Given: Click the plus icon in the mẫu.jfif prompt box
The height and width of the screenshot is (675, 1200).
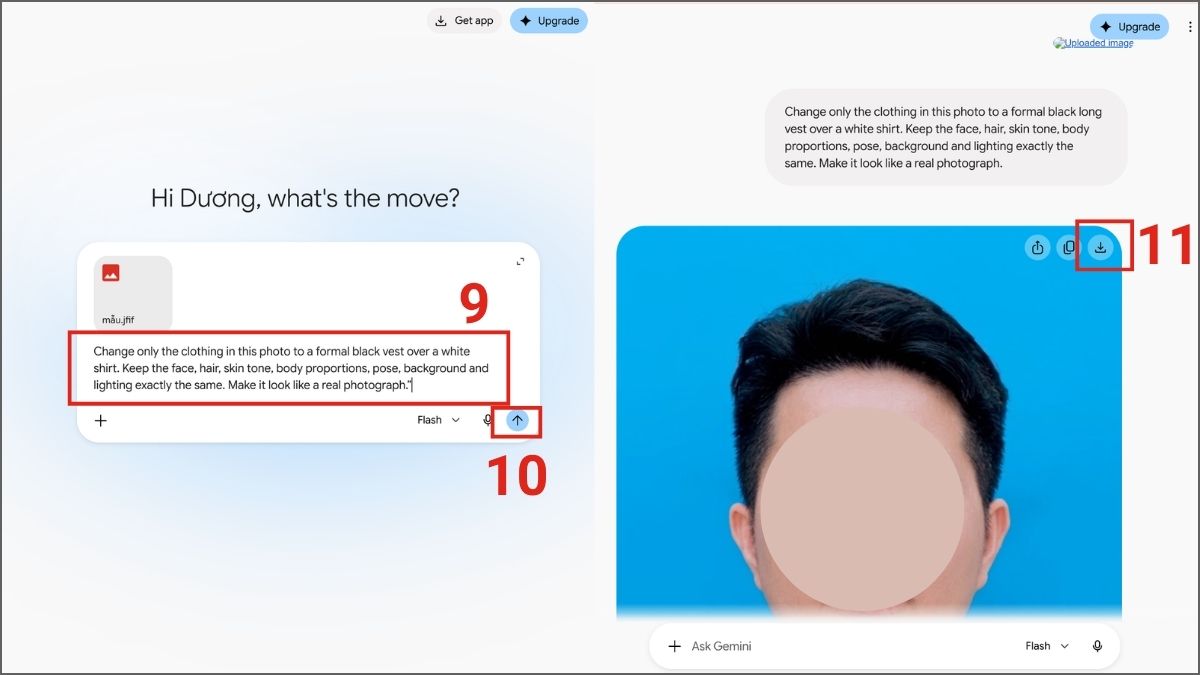Looking at the screenshot, I should tap(101, 420).
